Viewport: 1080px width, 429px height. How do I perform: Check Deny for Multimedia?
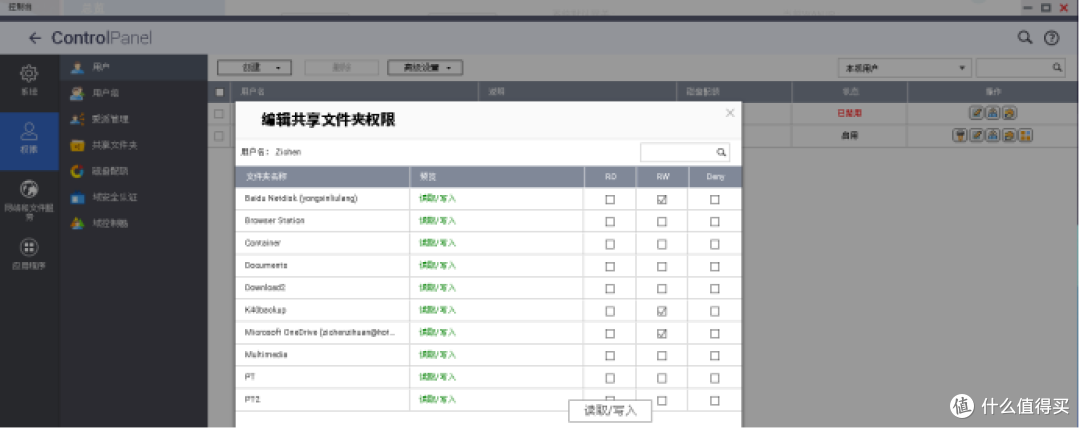tap(715, 356)
